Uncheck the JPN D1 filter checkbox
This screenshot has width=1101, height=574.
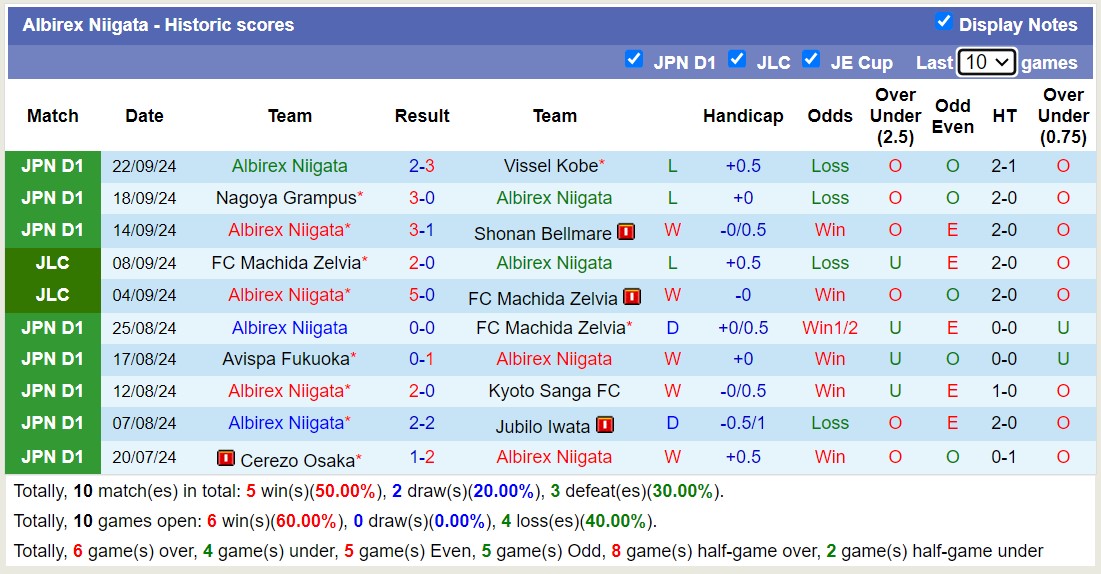634,59
